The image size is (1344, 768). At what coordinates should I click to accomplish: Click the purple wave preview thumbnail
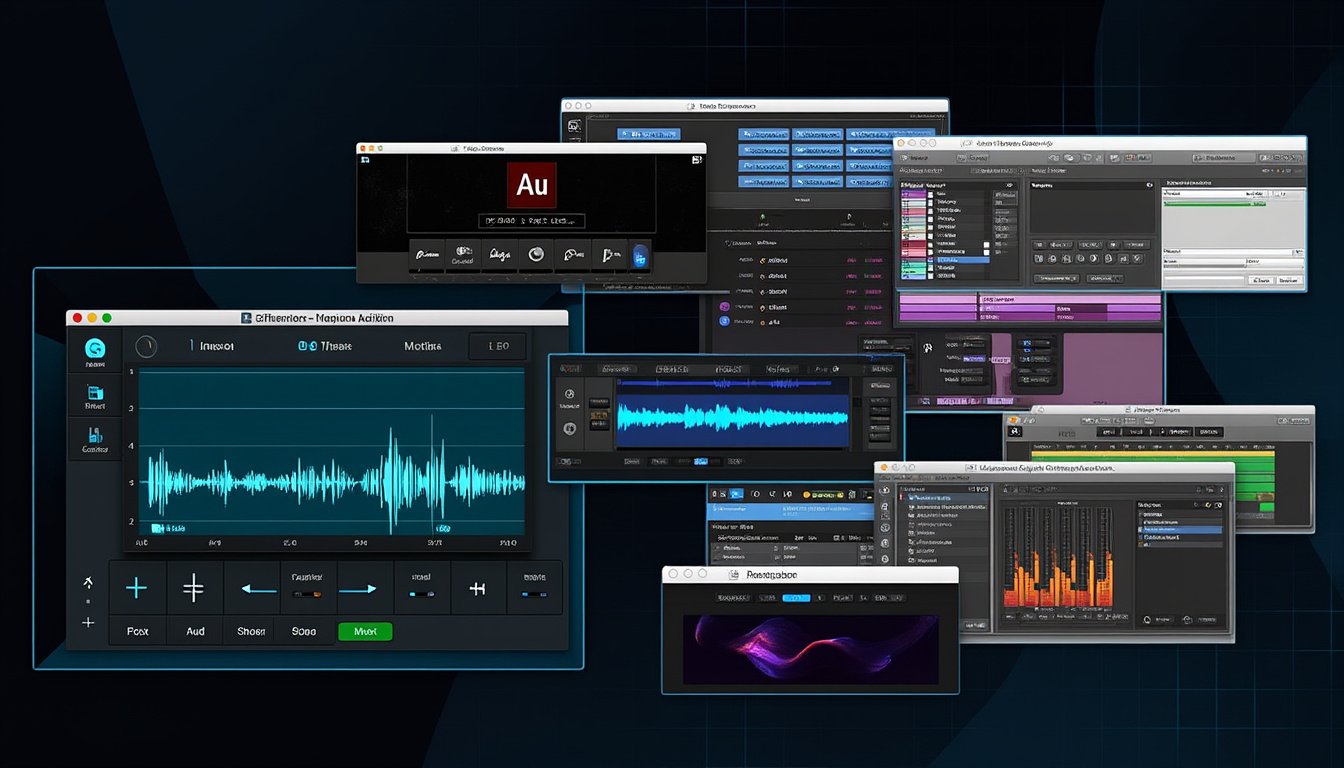pos(811,648)
